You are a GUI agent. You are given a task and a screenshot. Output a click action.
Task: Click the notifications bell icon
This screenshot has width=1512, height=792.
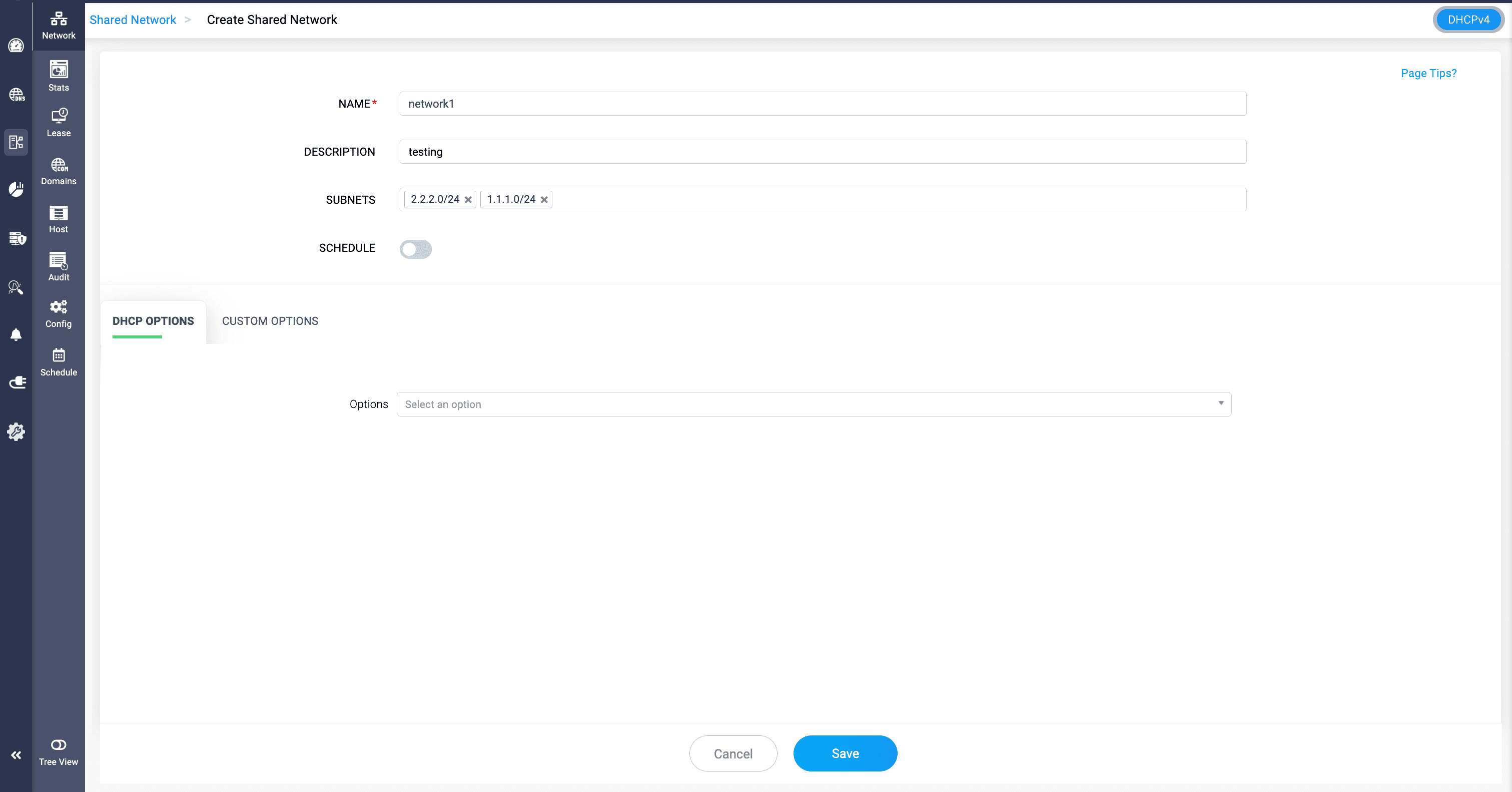pos(16,334)
